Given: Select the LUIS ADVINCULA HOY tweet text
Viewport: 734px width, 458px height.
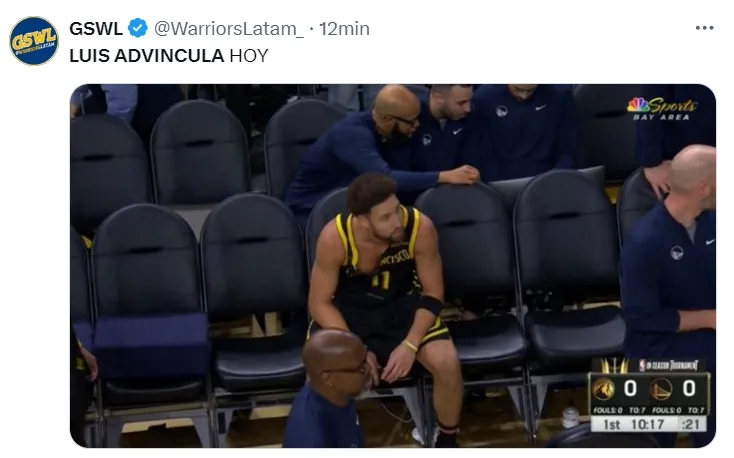Looking at the screenshot, I should (x=169, y=56).
